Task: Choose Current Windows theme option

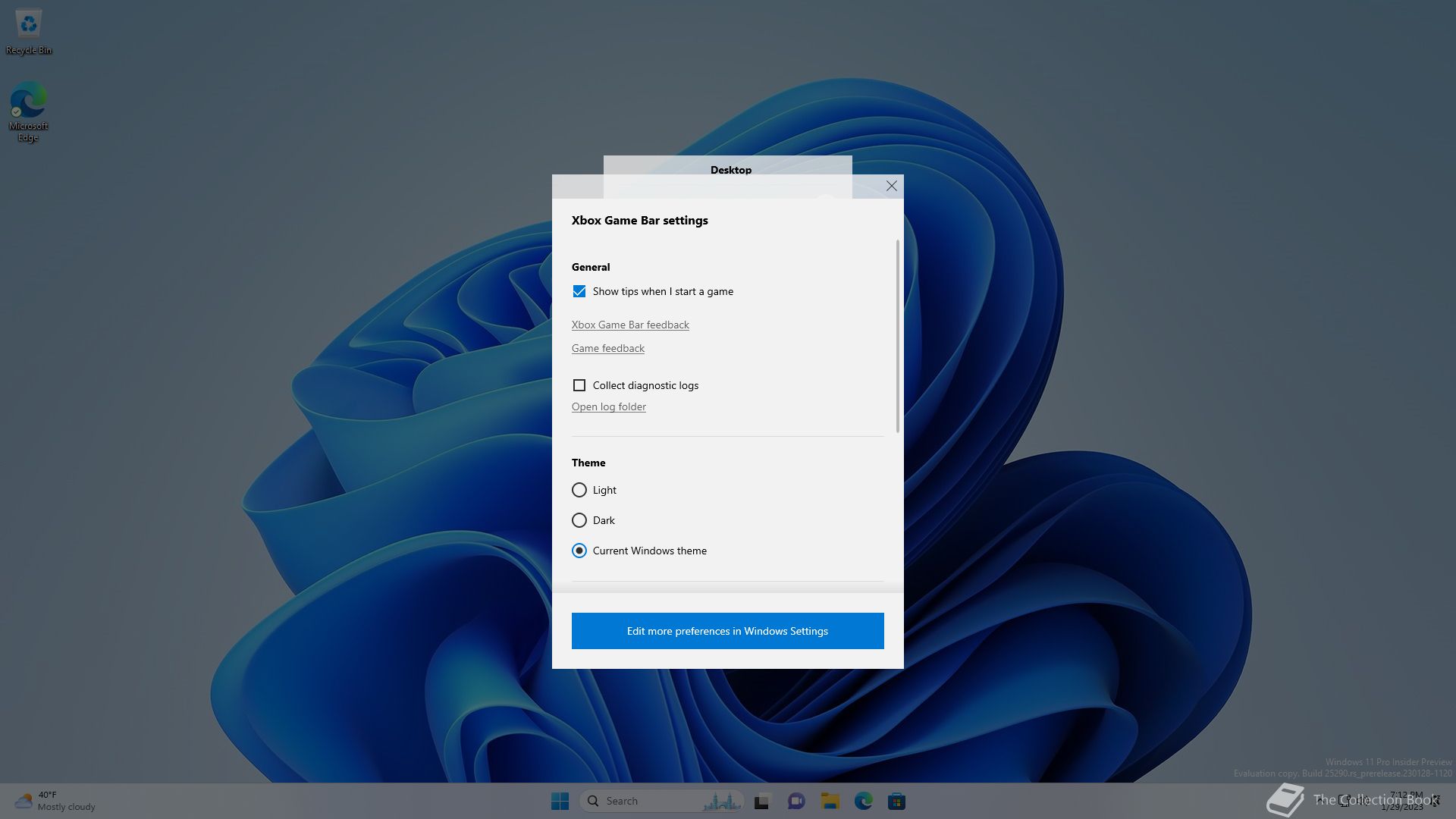Action: pyautogui.click(x=579, y=551)
